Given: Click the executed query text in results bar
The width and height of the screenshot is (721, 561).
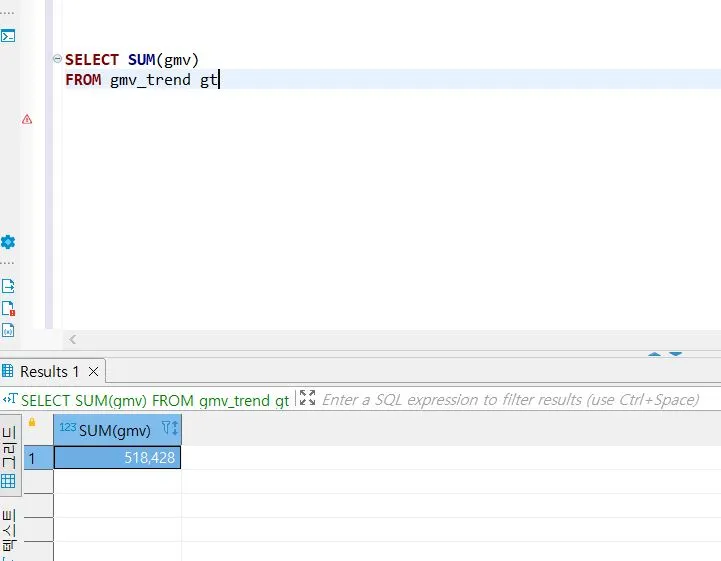Looking at the screenshot, I should (x=155, y=401).
